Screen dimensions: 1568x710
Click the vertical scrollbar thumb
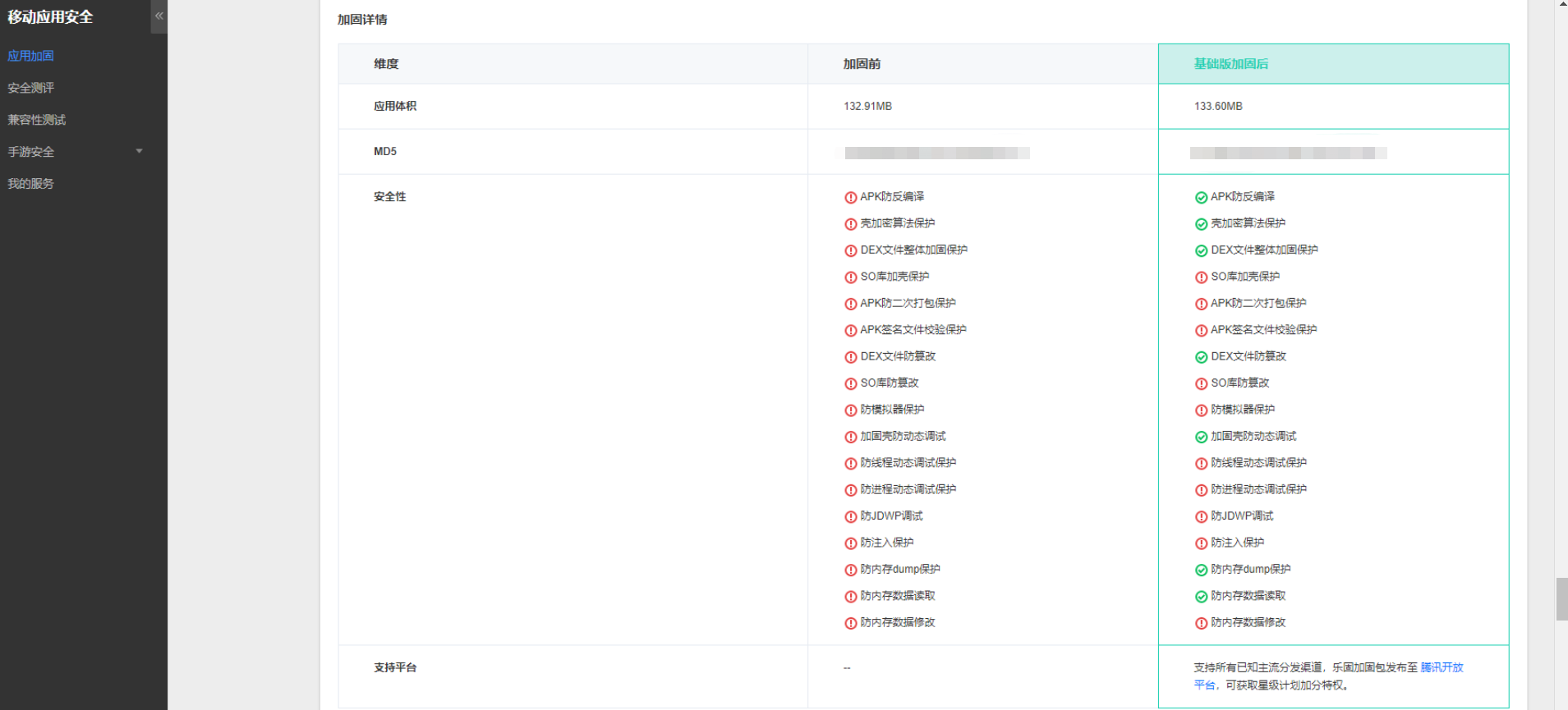(1561, 599)
